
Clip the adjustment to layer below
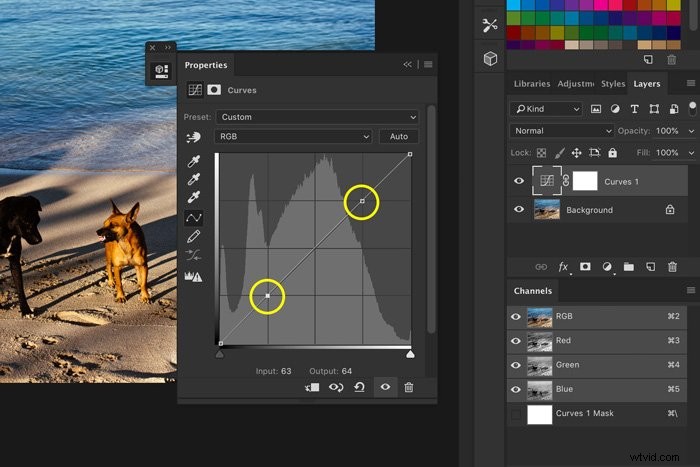coord(312,388)
